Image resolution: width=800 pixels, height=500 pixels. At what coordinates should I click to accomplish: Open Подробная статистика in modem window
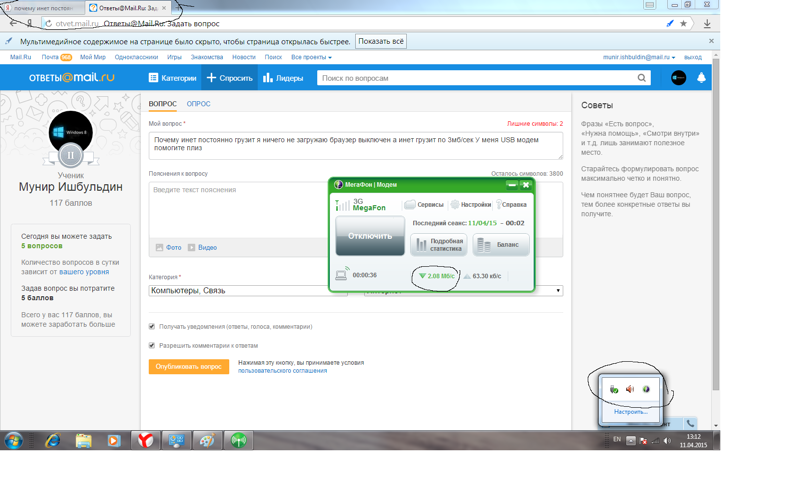[439, 244]
